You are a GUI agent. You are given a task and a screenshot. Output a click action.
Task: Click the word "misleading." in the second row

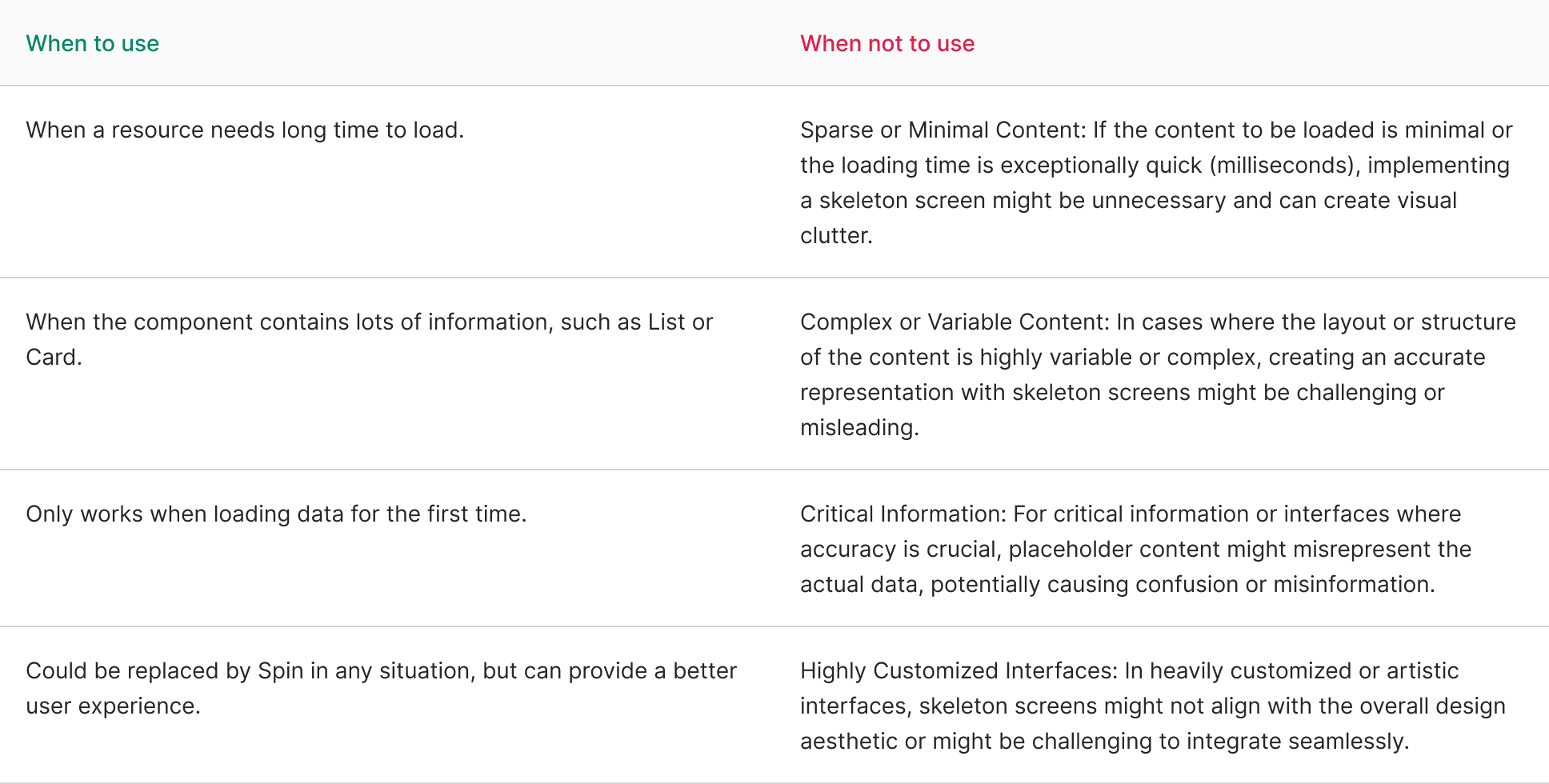pyautogui.click(x=859, y=427)
